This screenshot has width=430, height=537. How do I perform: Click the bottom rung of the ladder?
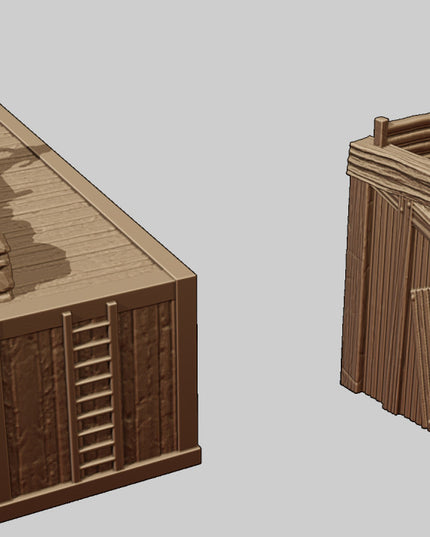[x=98, y=463]
